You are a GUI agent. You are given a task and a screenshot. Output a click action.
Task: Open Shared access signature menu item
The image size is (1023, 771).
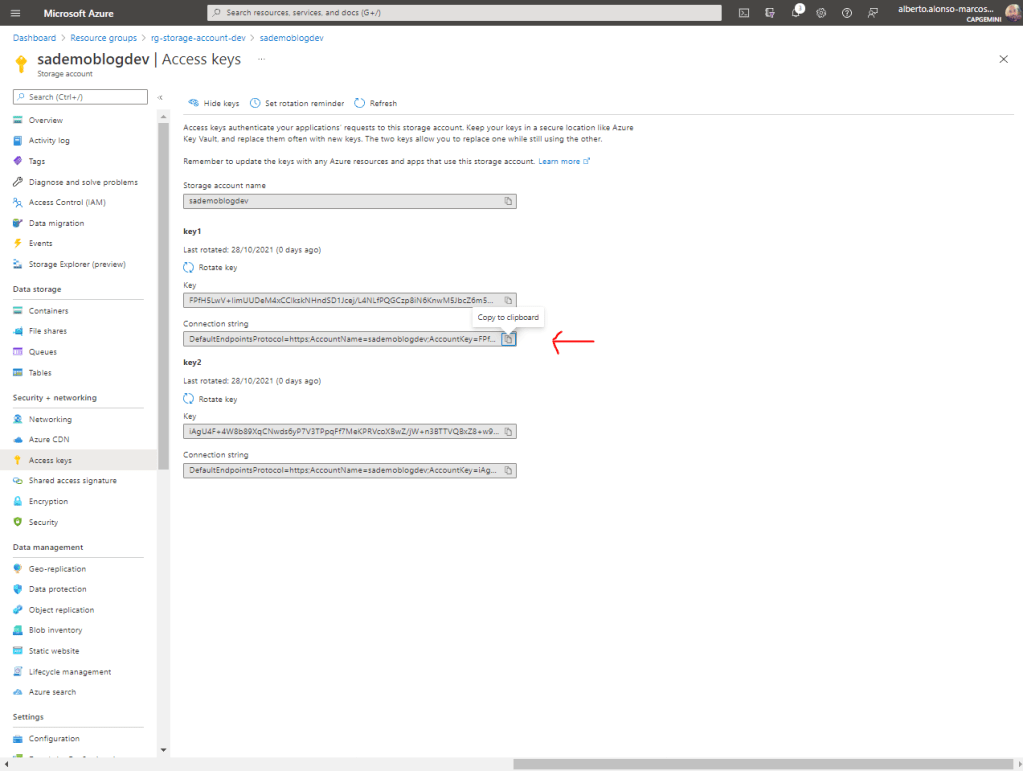click(x=72, y=481)
